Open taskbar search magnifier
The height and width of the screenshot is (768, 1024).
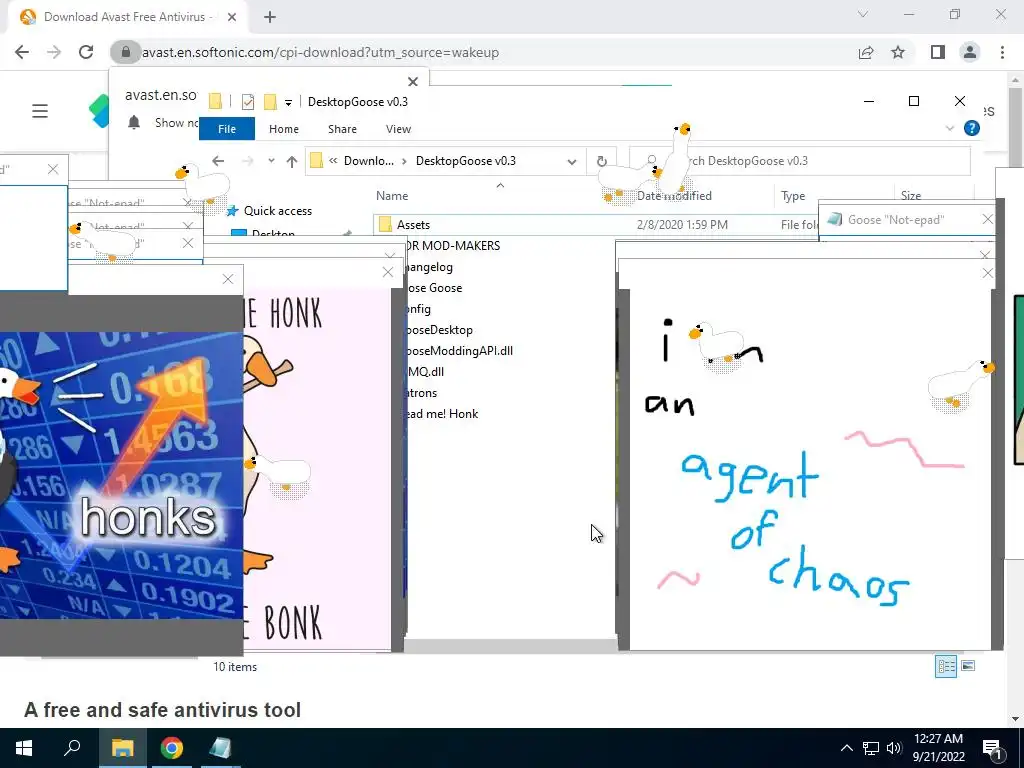[72, 748]
